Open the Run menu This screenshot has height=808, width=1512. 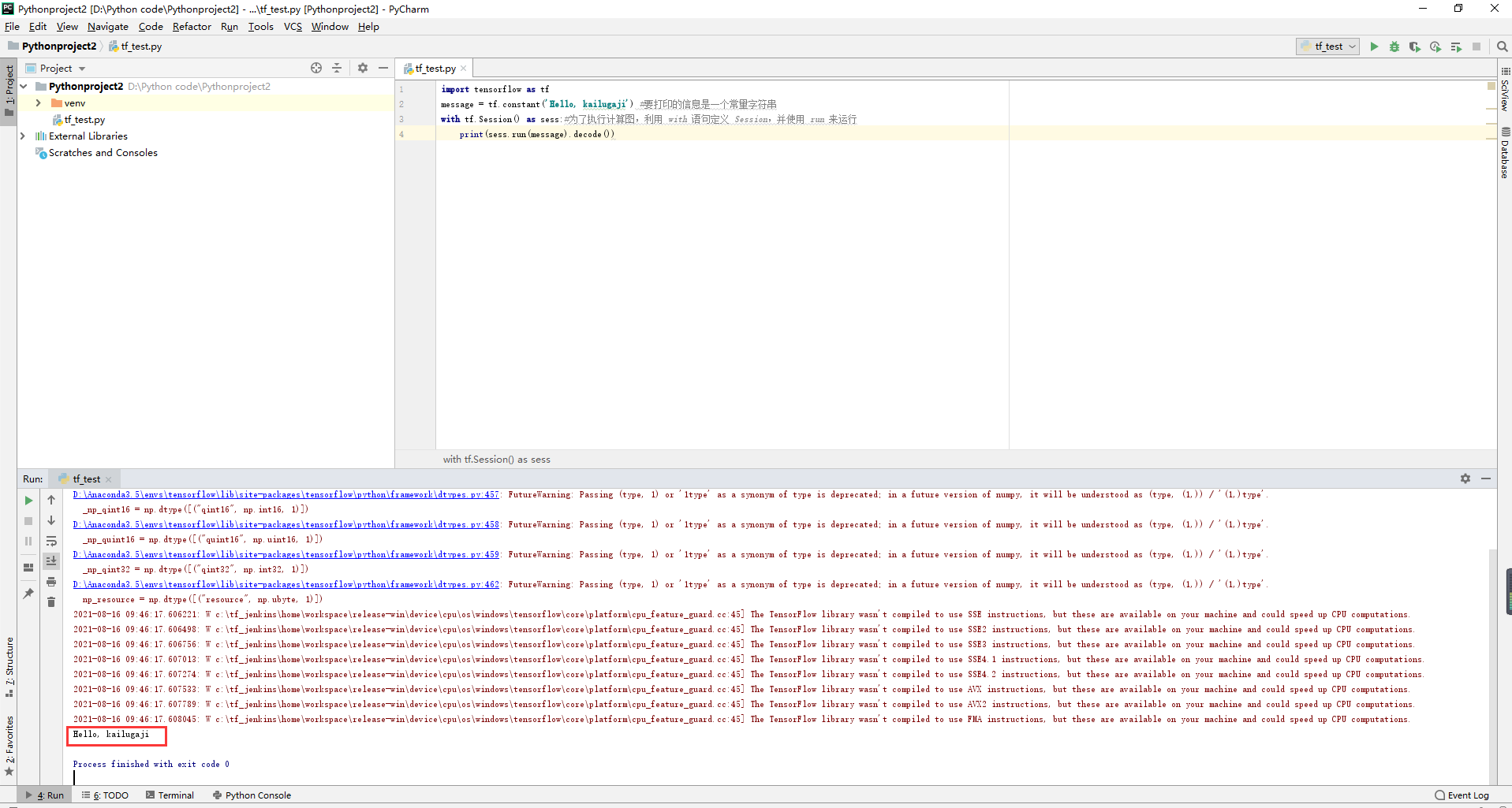[x=230, y=26]
